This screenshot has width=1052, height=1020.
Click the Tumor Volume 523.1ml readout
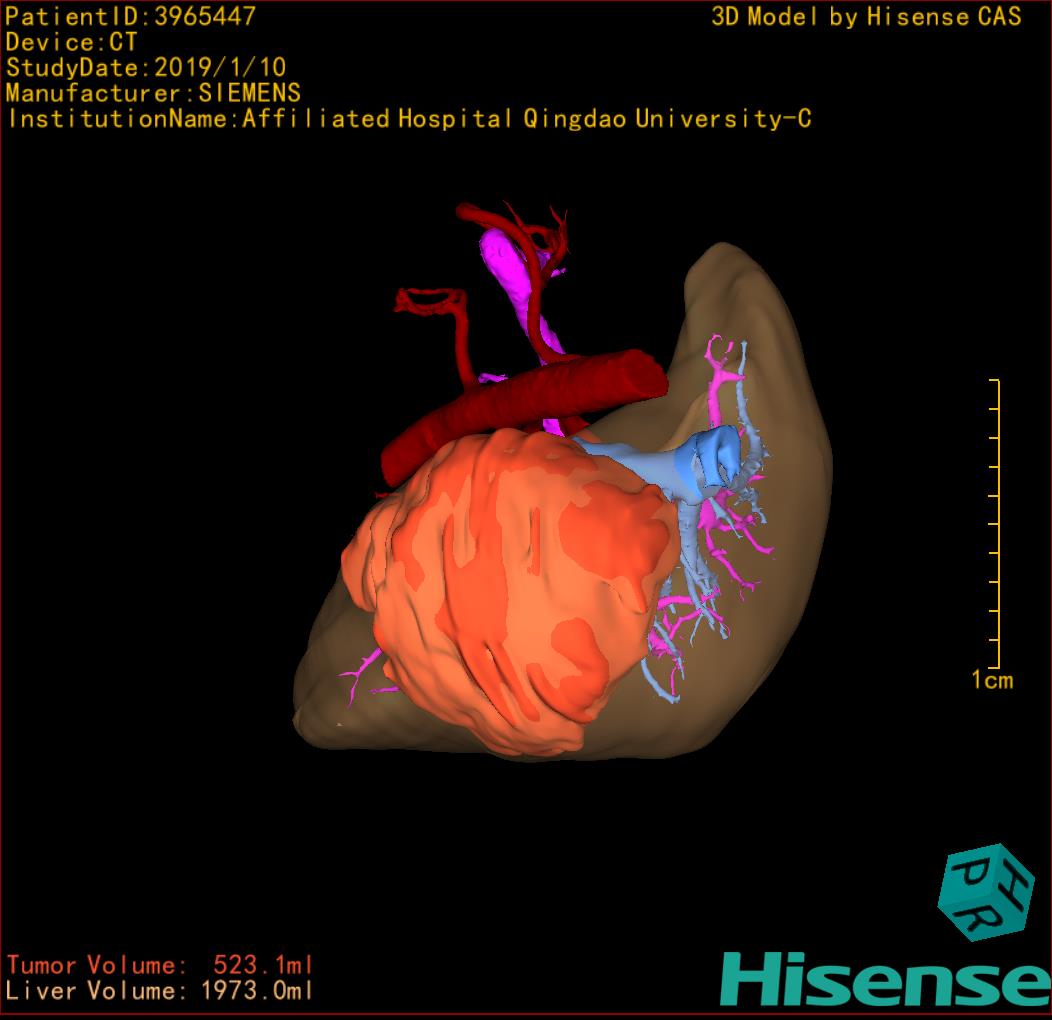point(160,965)
